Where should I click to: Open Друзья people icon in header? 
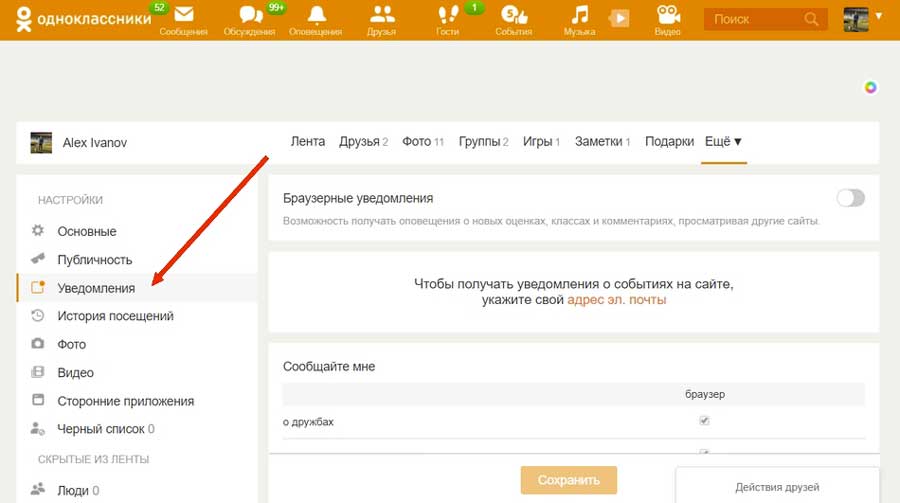tap(382, 14)
